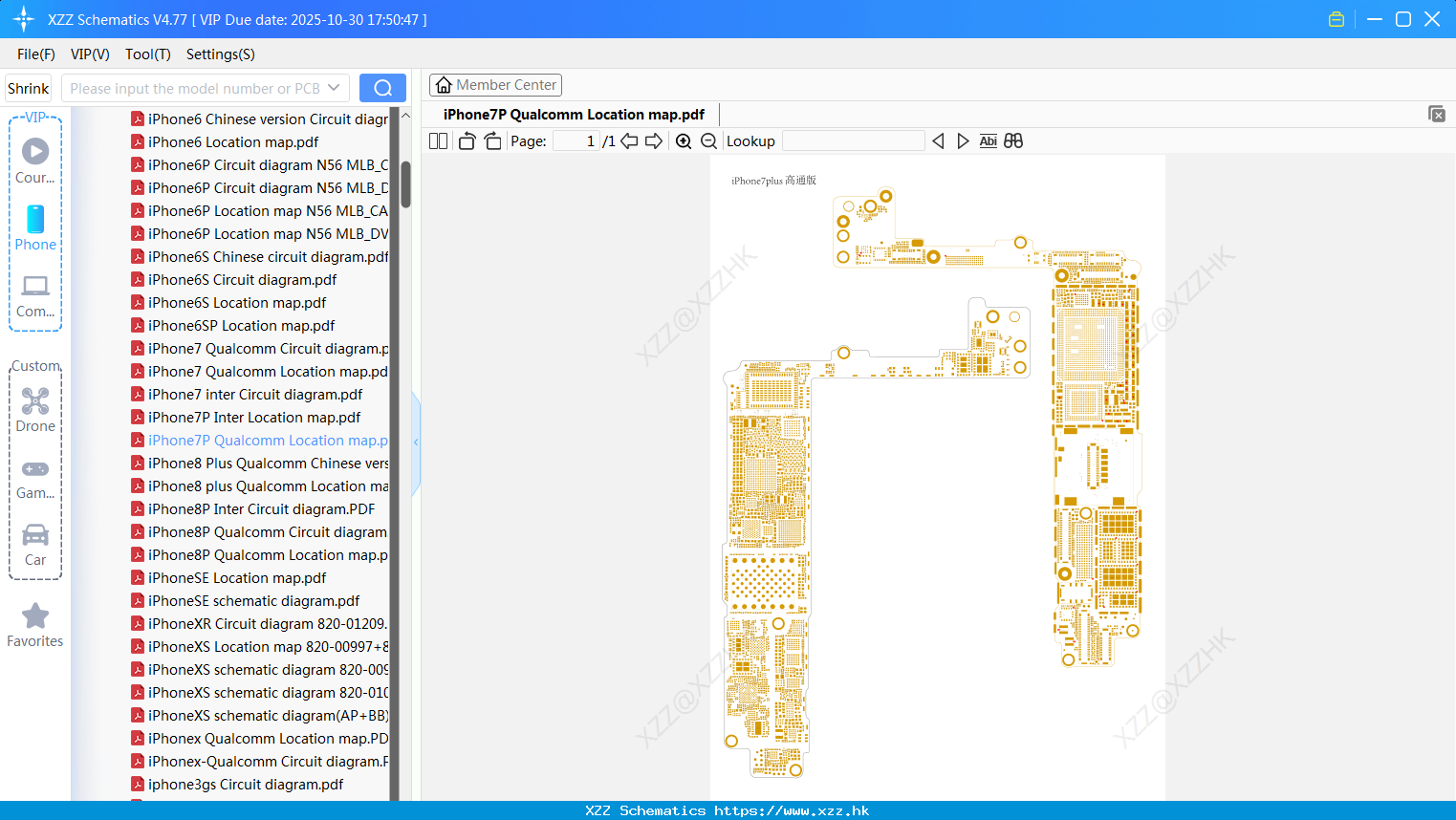
Task: Select iPhone7P Qualcomm Location map tab
Action: click(x=574, y=115)
